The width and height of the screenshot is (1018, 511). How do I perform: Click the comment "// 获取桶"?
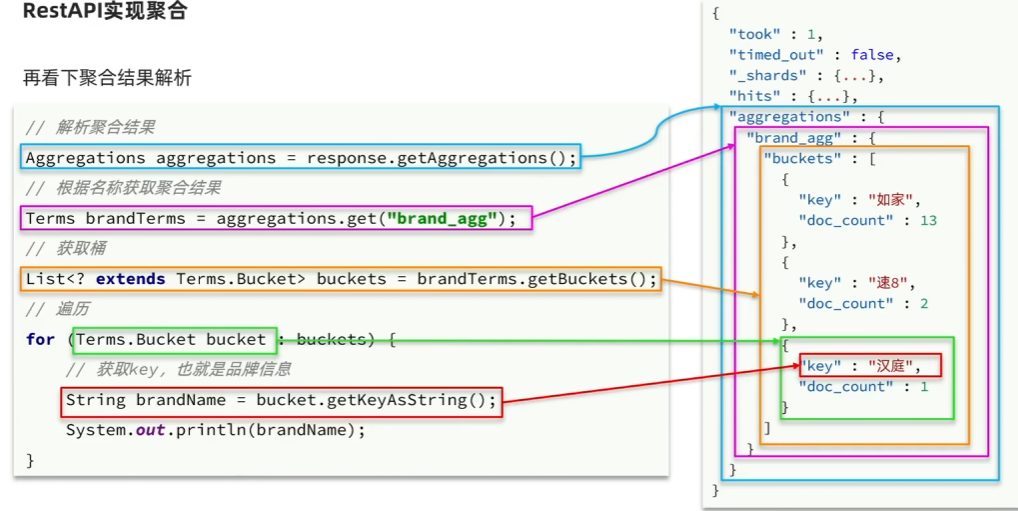coord(66,249)
